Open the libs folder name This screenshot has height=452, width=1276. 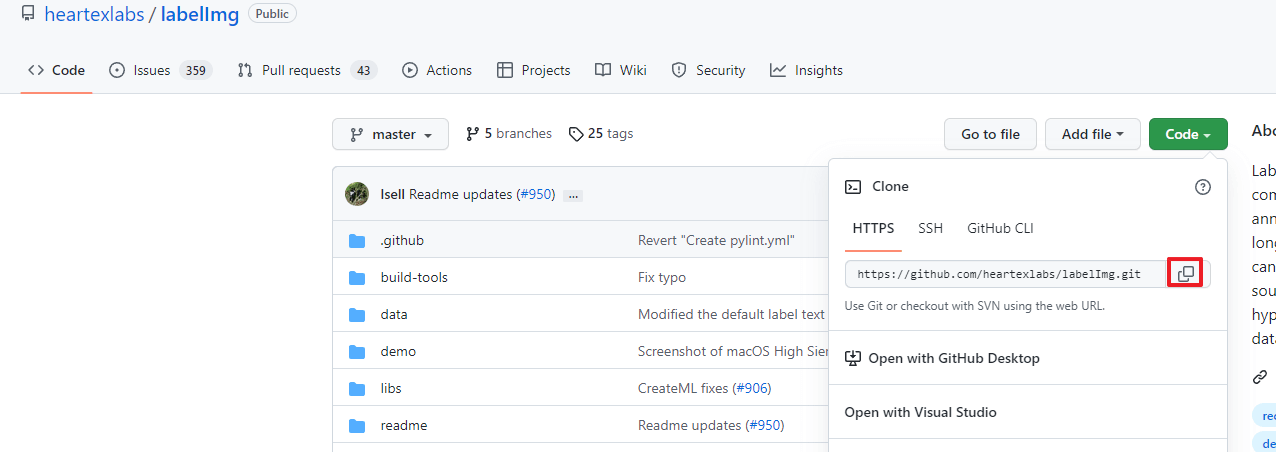(x=391, y=388)
